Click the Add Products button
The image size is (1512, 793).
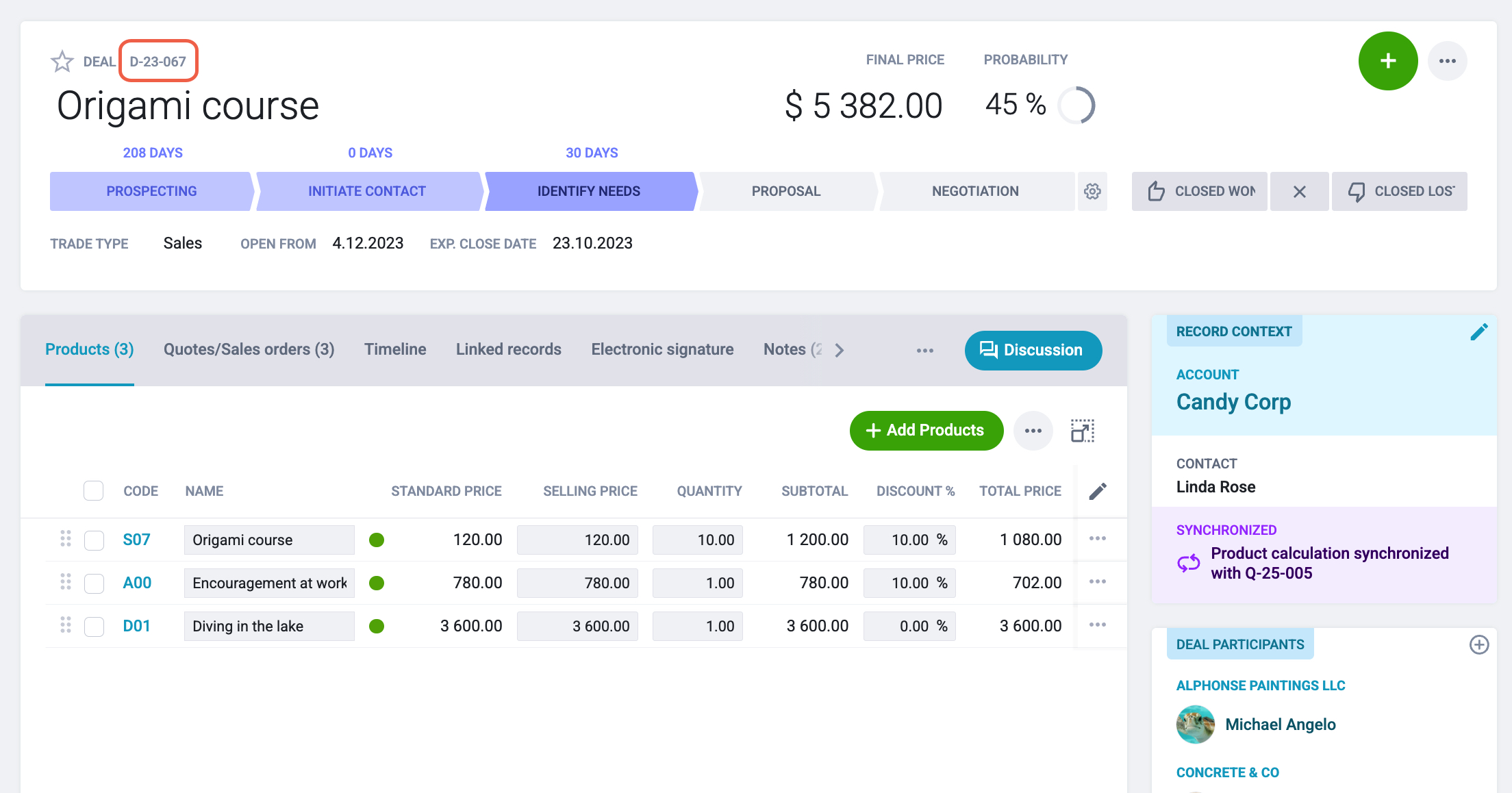pyautogui.click(x=927, y=431)
